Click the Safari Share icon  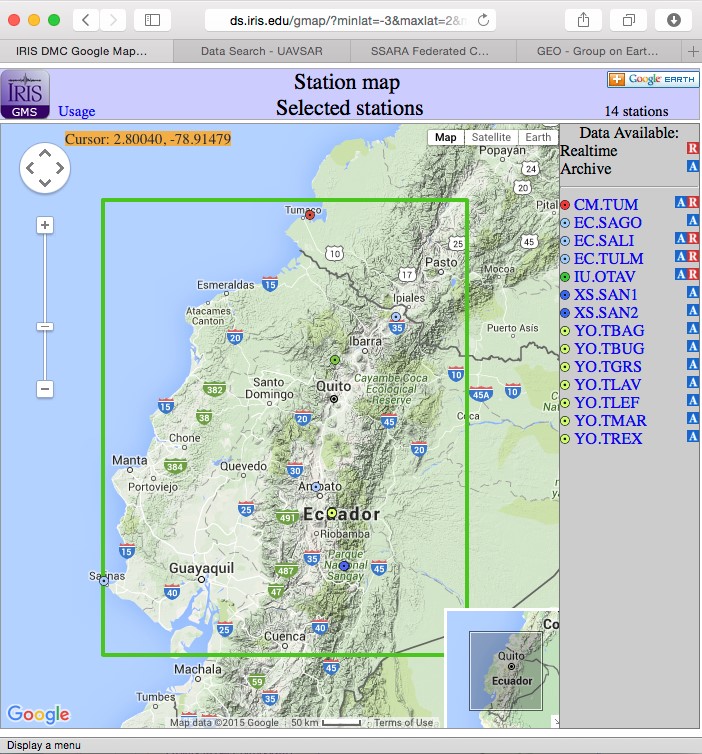point(582,20)
